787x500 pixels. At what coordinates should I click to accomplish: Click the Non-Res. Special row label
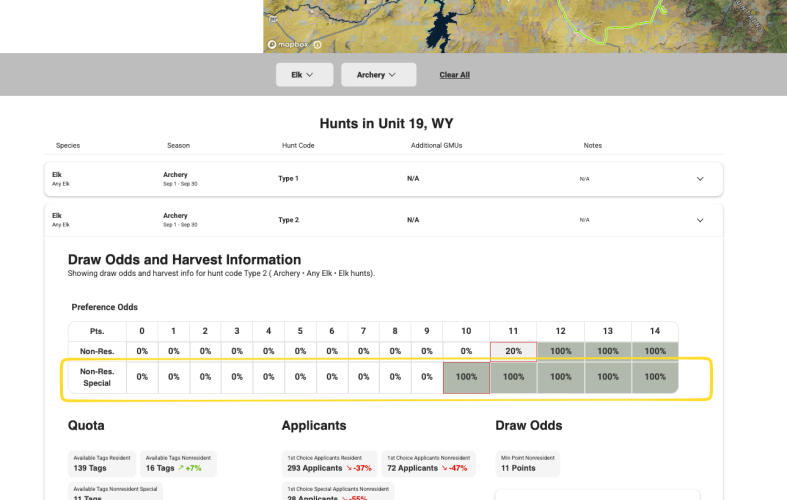coord(97,377)
